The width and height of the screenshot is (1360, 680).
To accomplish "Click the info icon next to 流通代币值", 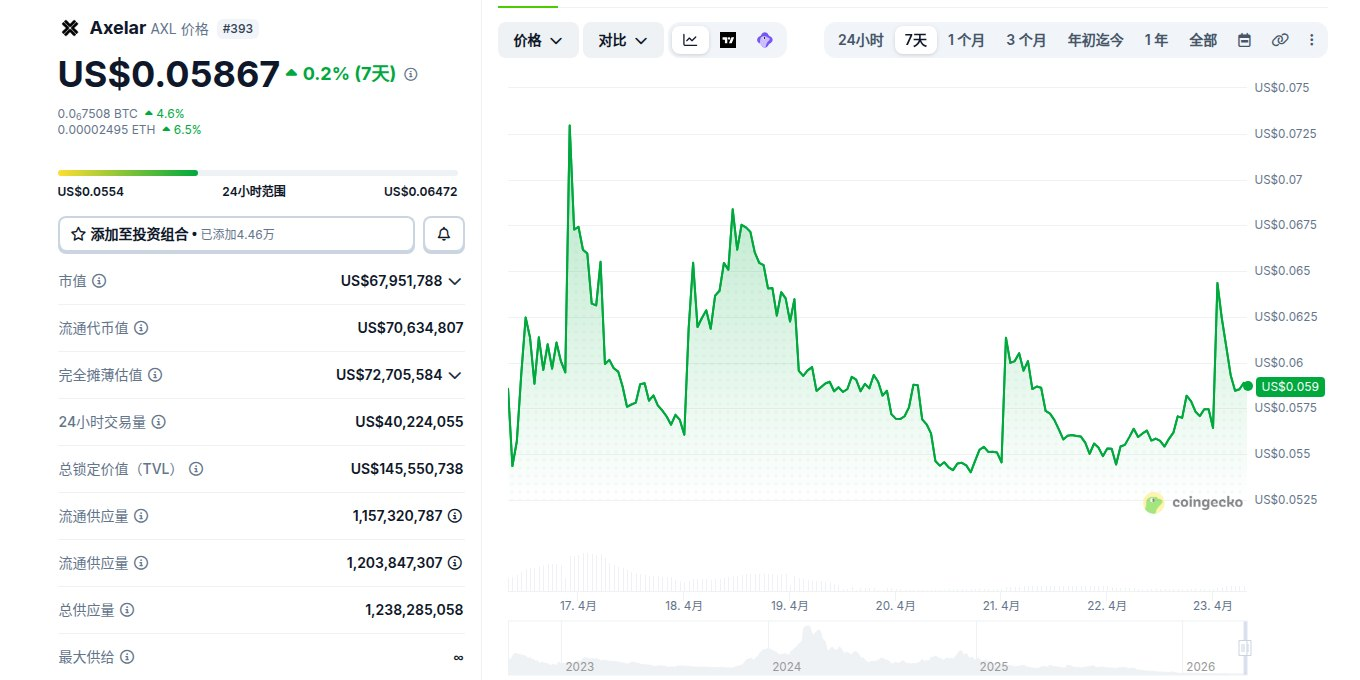I will (141, 328).
